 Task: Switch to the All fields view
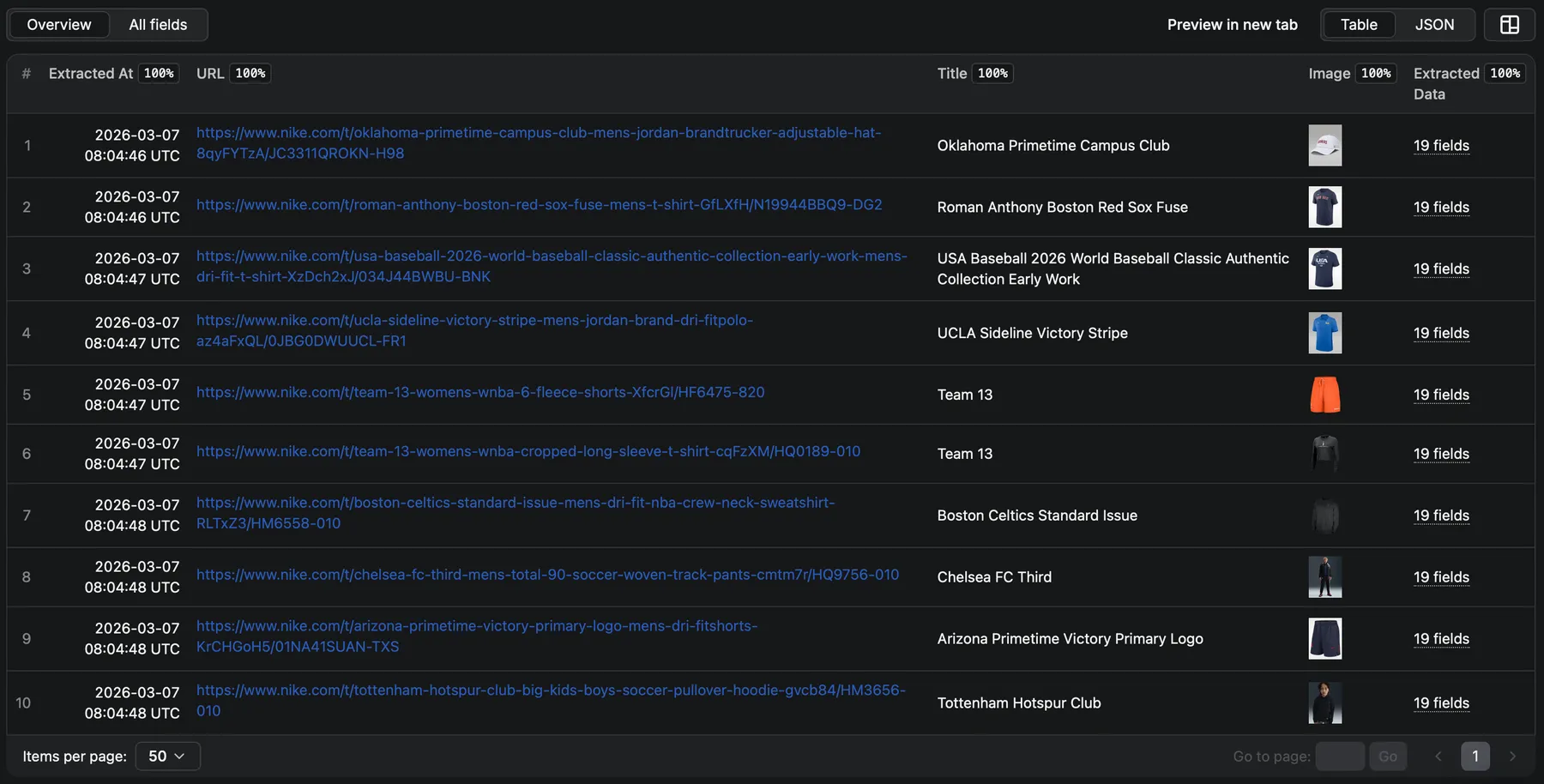click(158, 24)
